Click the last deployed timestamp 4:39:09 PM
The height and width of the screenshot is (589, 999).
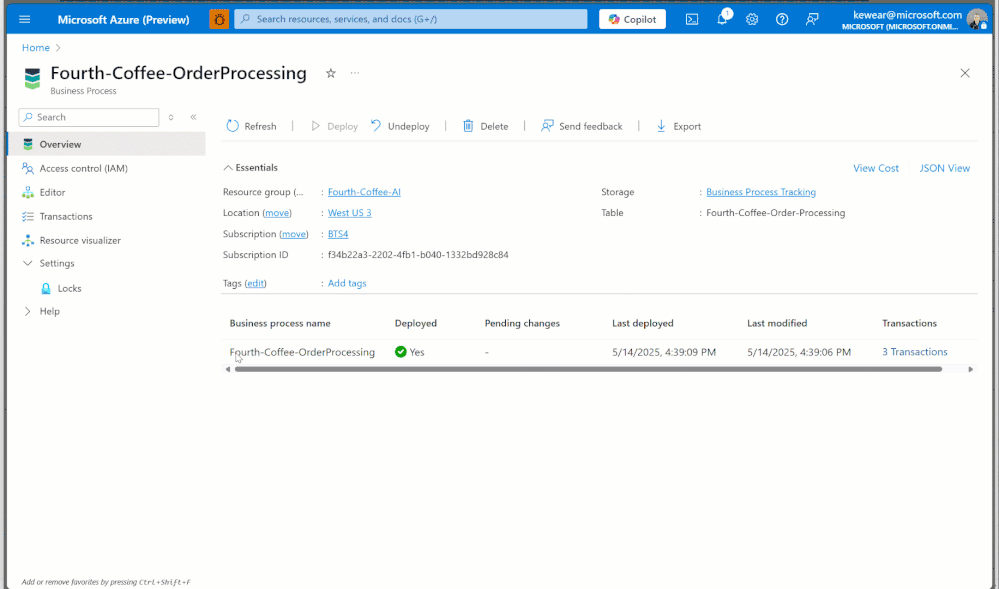point(664,352)
